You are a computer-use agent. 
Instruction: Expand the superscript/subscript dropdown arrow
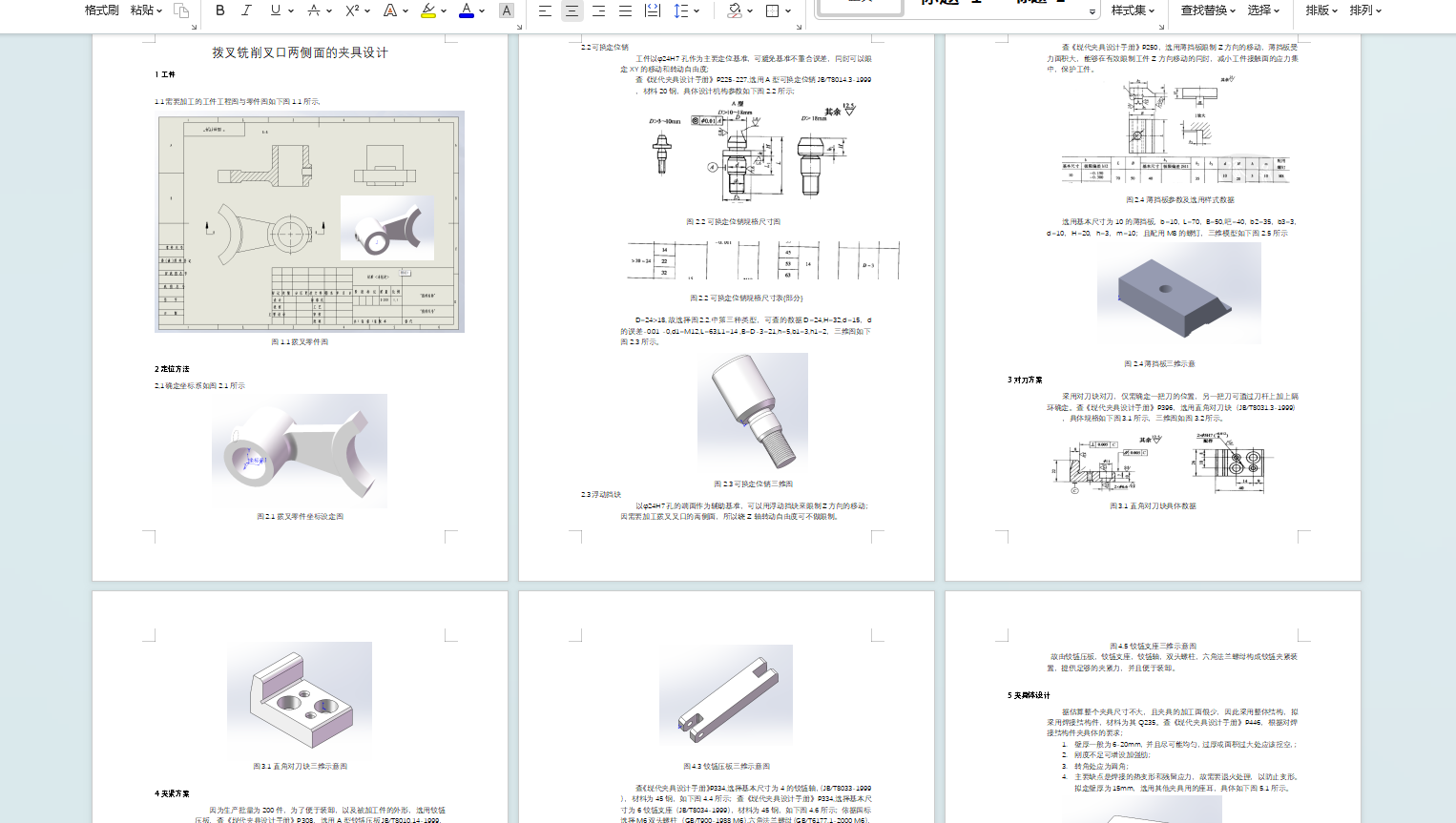point(367,11)
